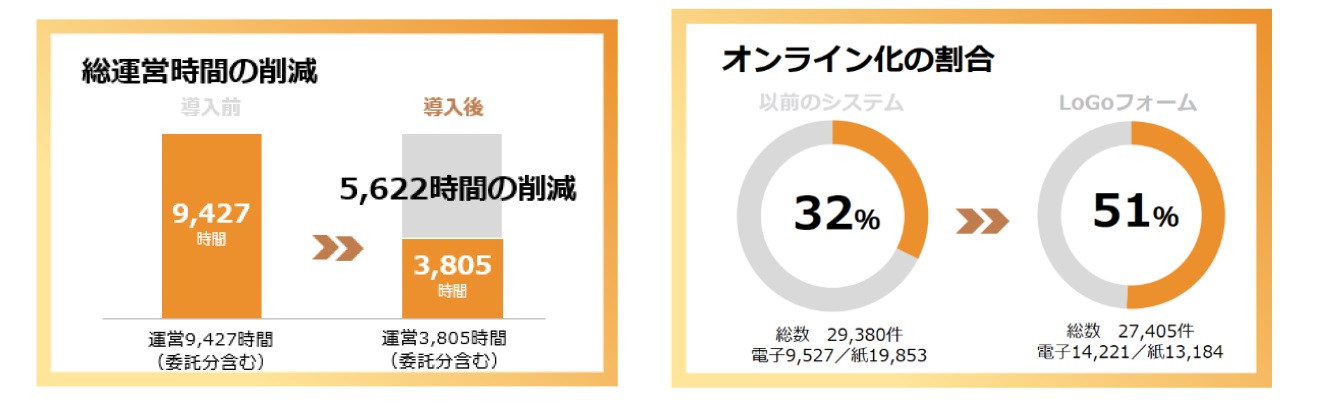Image resolution: width=1322 pixels, height=407 pixels.
Task: Click the 5,622時間の削減 text
Action: point(456,189)
